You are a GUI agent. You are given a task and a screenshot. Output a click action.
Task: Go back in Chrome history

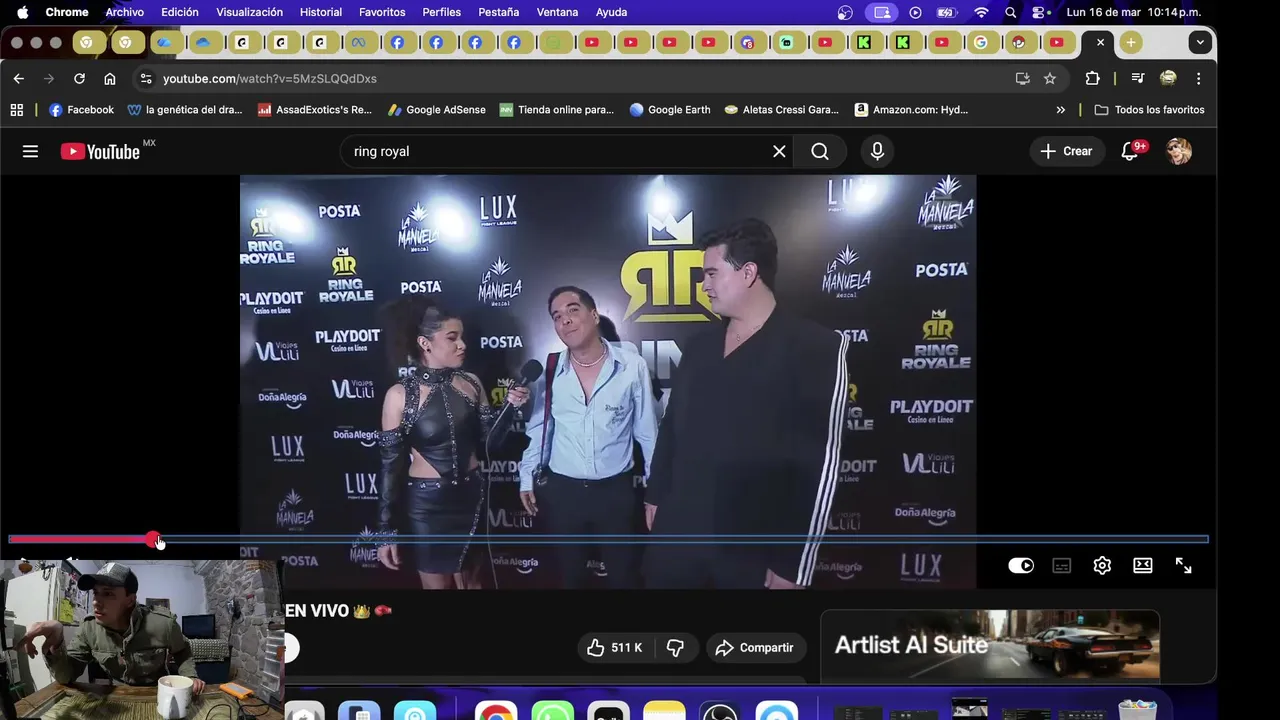18,78
